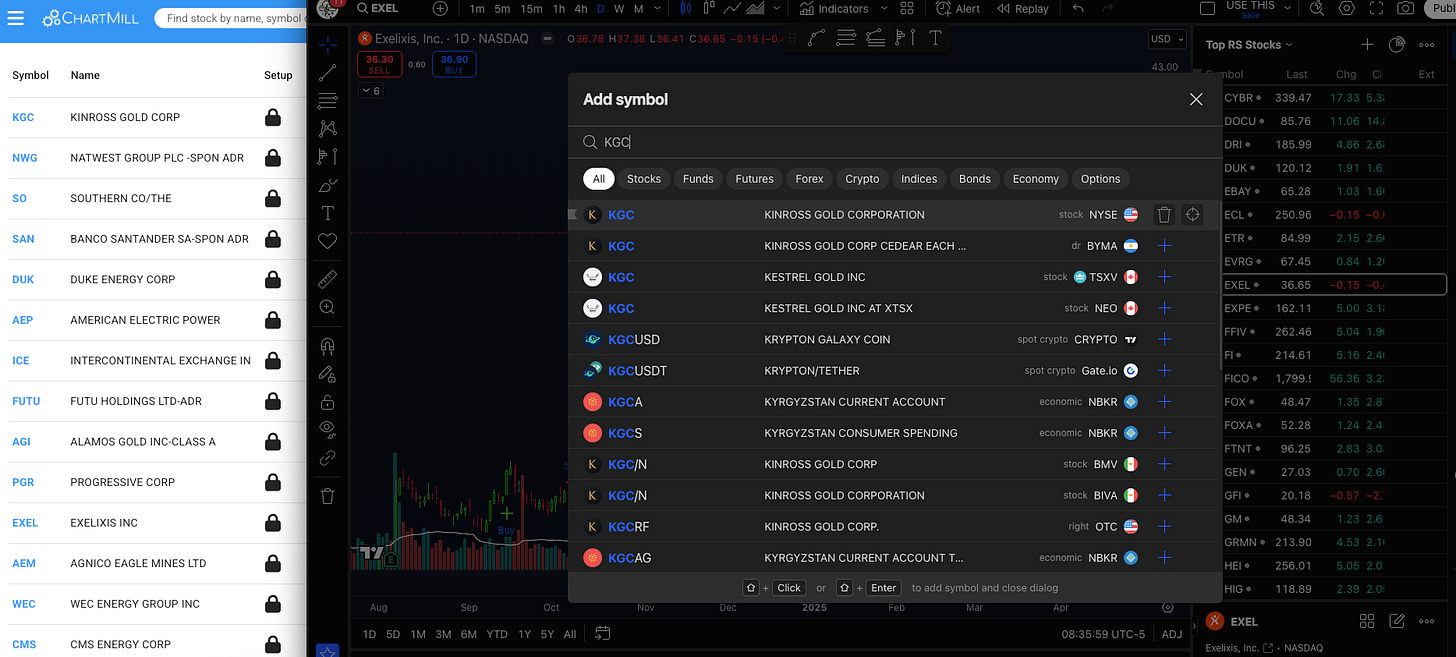1456x657 pixels.
Task: Add KGCUSD Krypton Galaxy Coin with plus
Action: point(1164,339)
